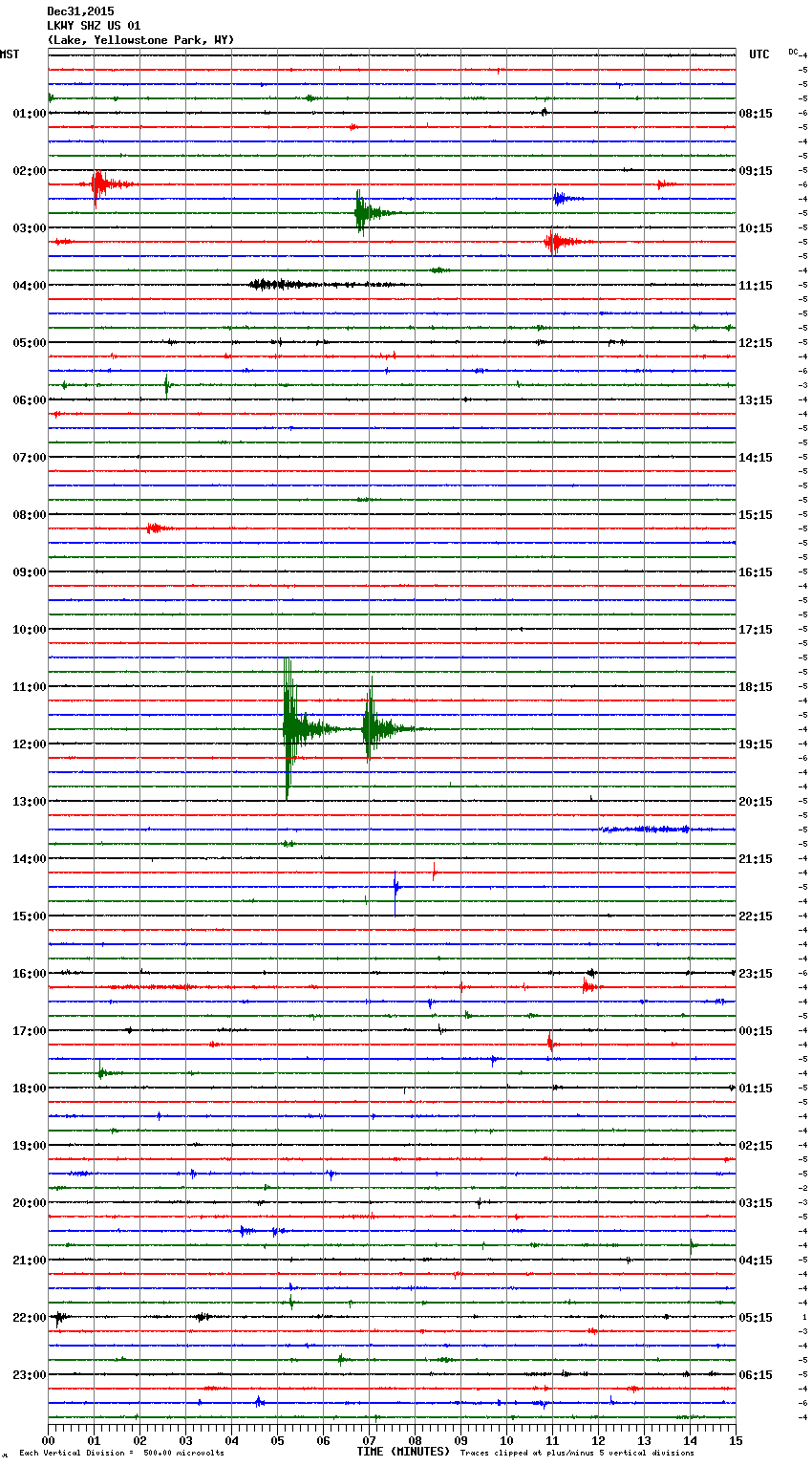Click the 19:15 UTC label
This screenshot has height=1466, width=812.
pos(756,744)
